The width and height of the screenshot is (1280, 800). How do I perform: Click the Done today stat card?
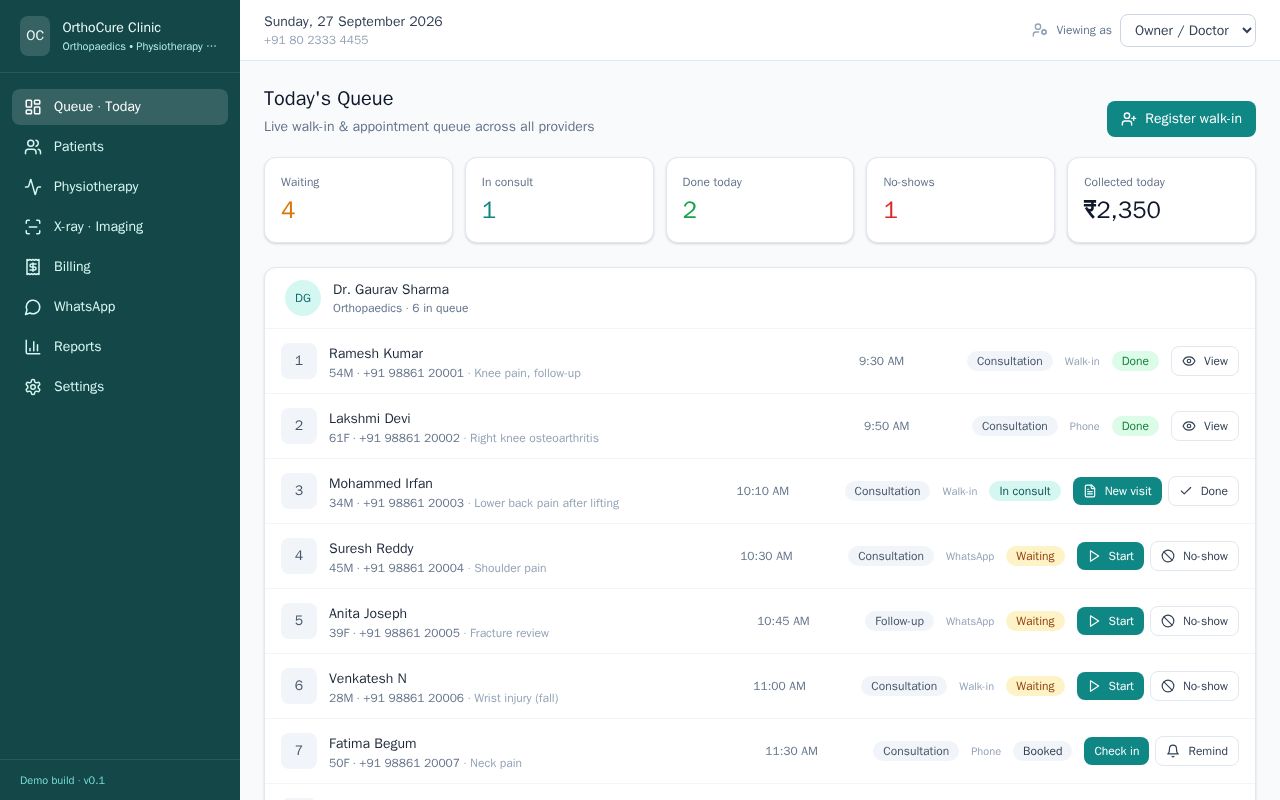pos(760,200)
